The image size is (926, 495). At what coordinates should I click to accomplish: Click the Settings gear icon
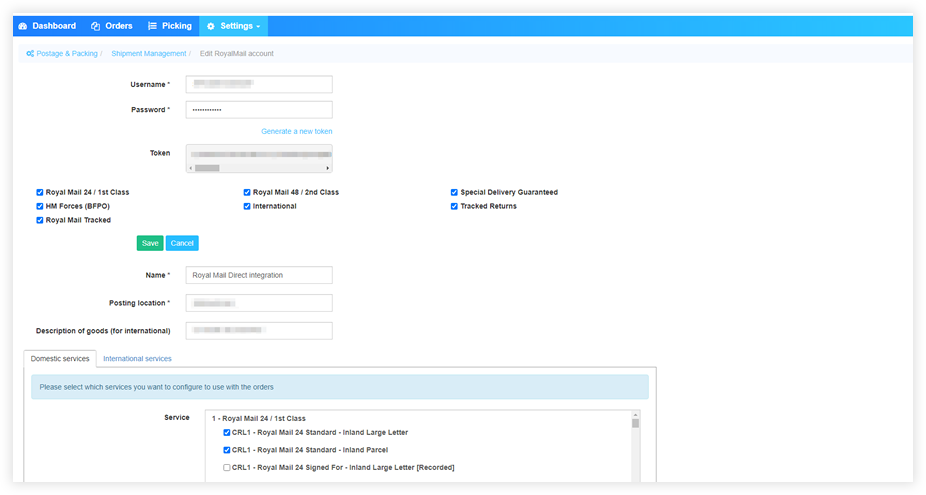tap(211, 26)
